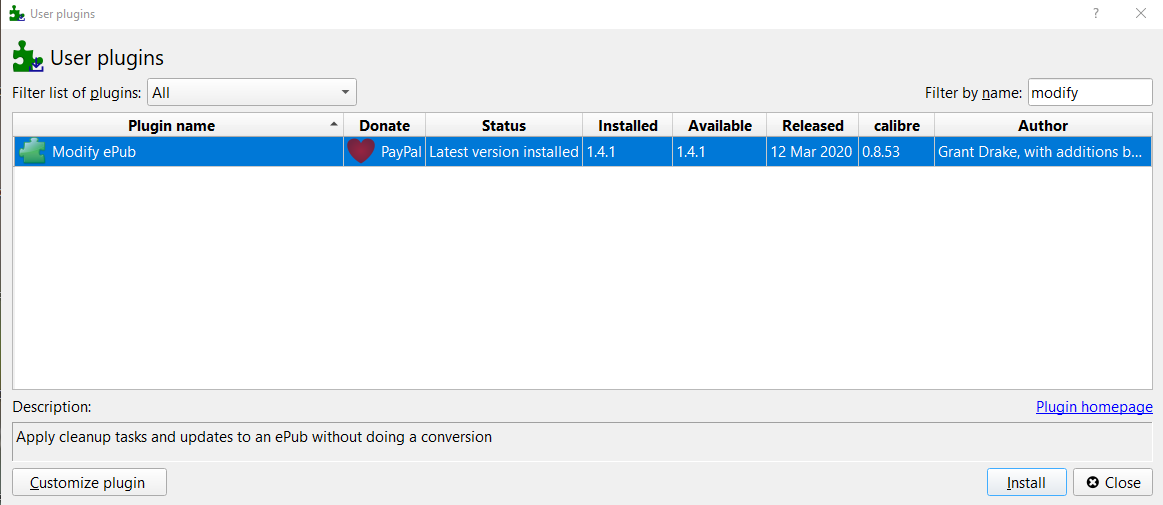Click the plugin description text box
Viewport: 1163px width, 505px height.
582,441
